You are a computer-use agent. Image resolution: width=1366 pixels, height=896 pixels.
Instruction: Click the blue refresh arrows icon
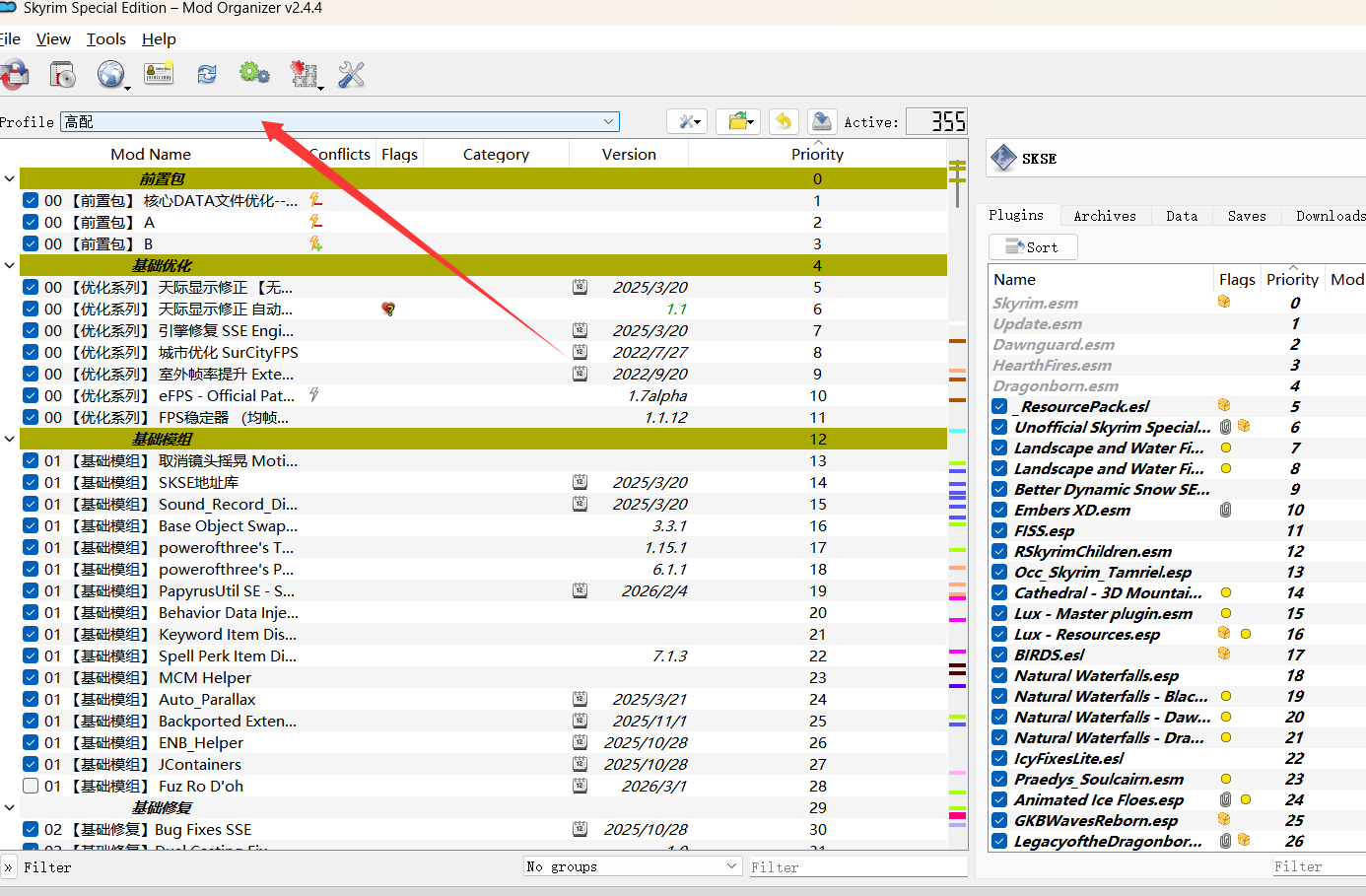coord(207,75)
